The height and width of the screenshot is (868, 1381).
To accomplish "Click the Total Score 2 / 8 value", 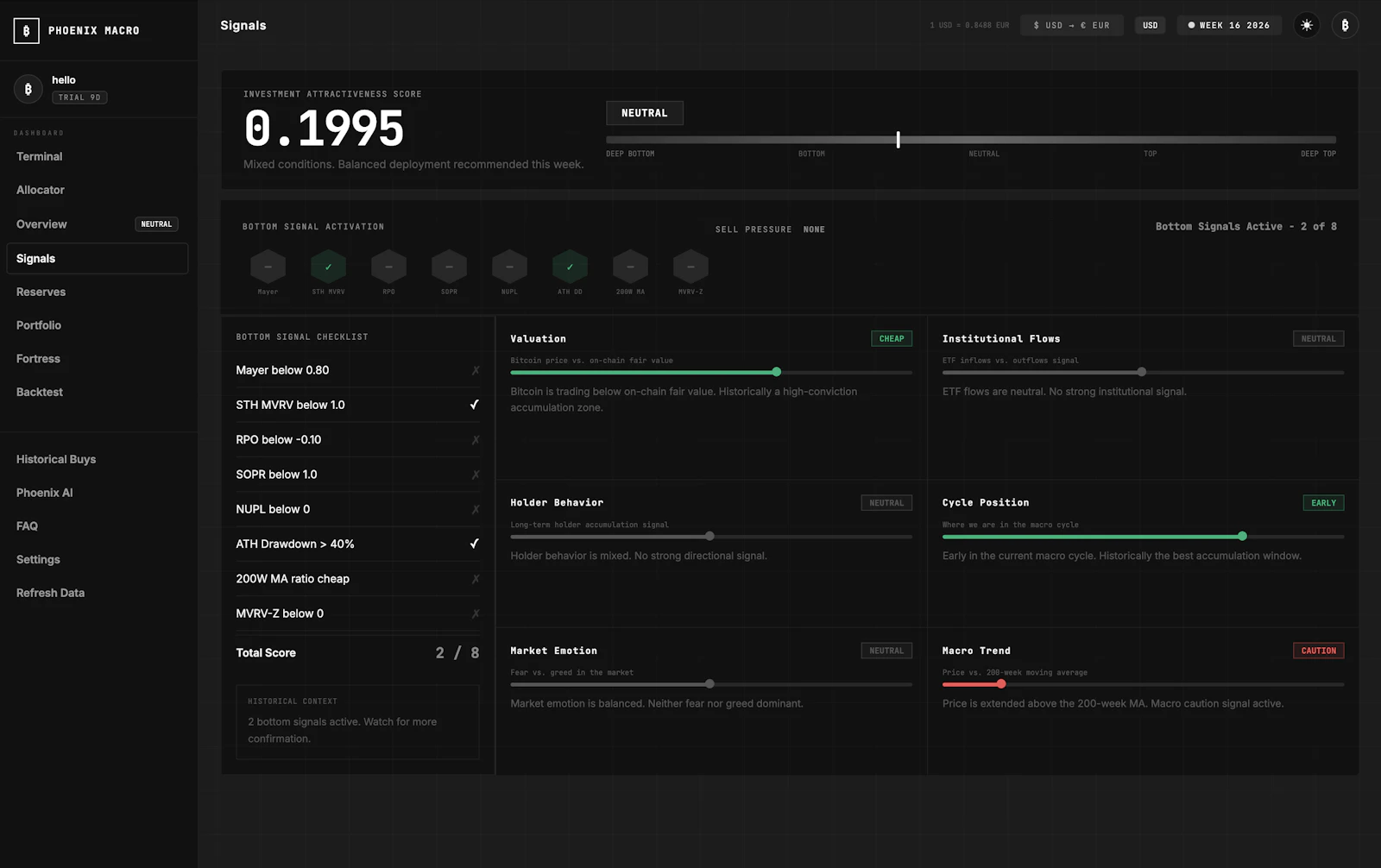I will [457, 653].
